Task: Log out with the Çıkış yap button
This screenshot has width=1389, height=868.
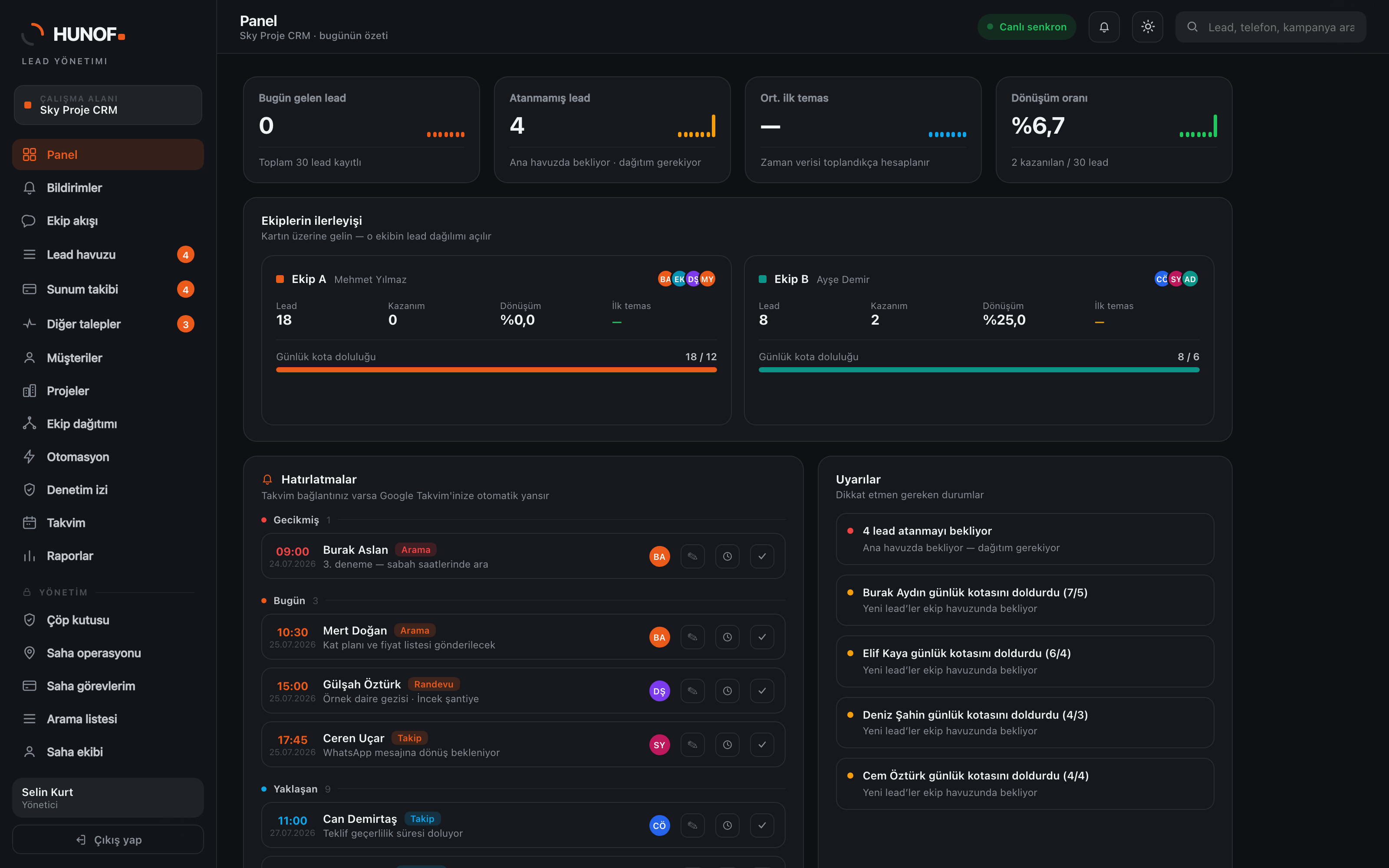Action: tap(108, 840)
